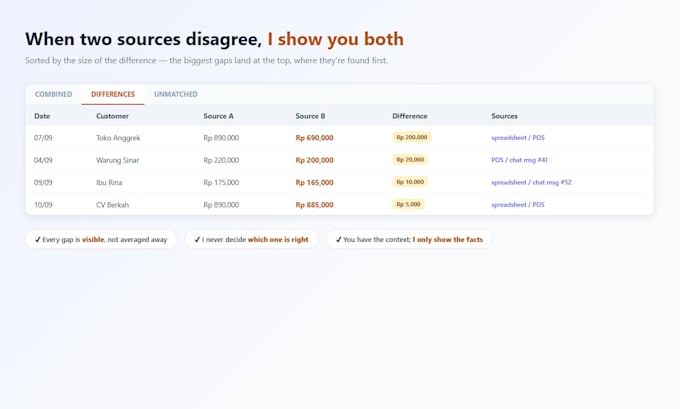Click the subtitle about sorted differences
Screen dimensions: 680x409
click(206, 60)
